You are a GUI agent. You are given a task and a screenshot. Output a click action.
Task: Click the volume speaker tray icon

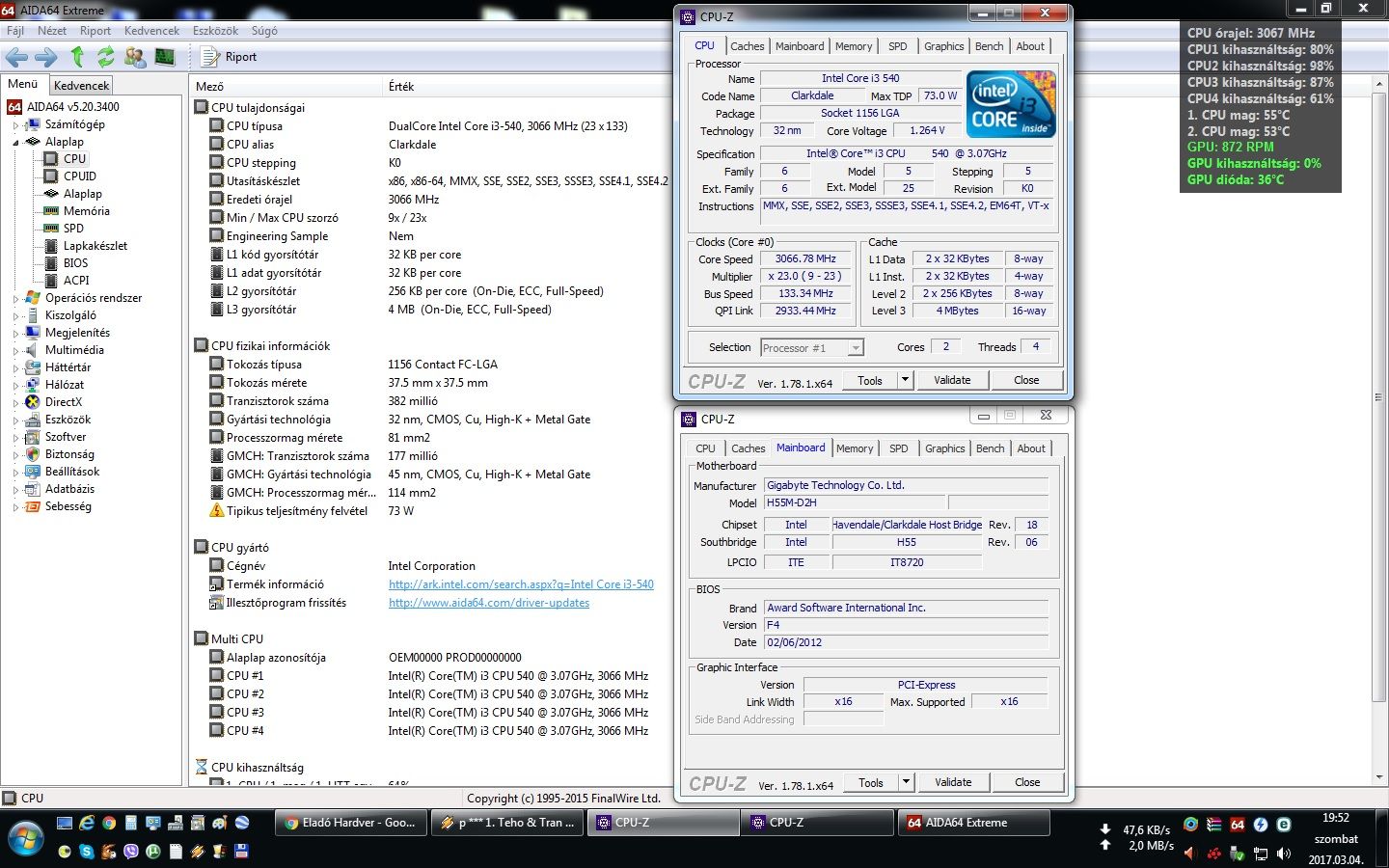[1284, 853]
